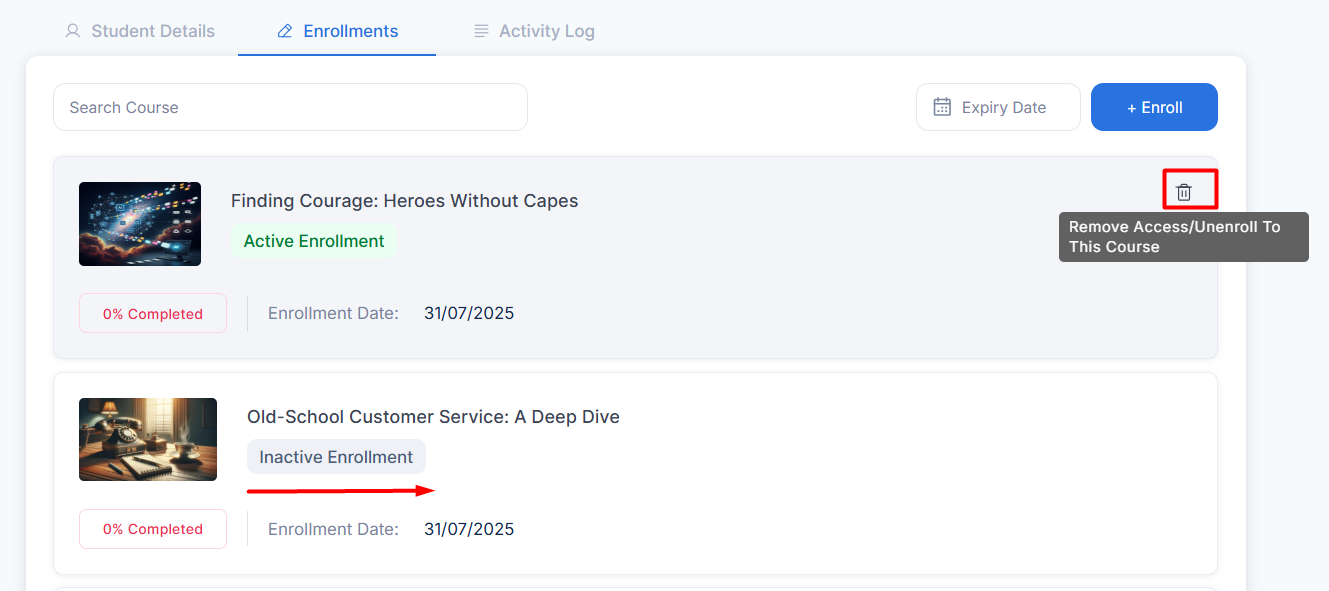Click the trash icon to unenroll from course

click(x=1184, y=192)
